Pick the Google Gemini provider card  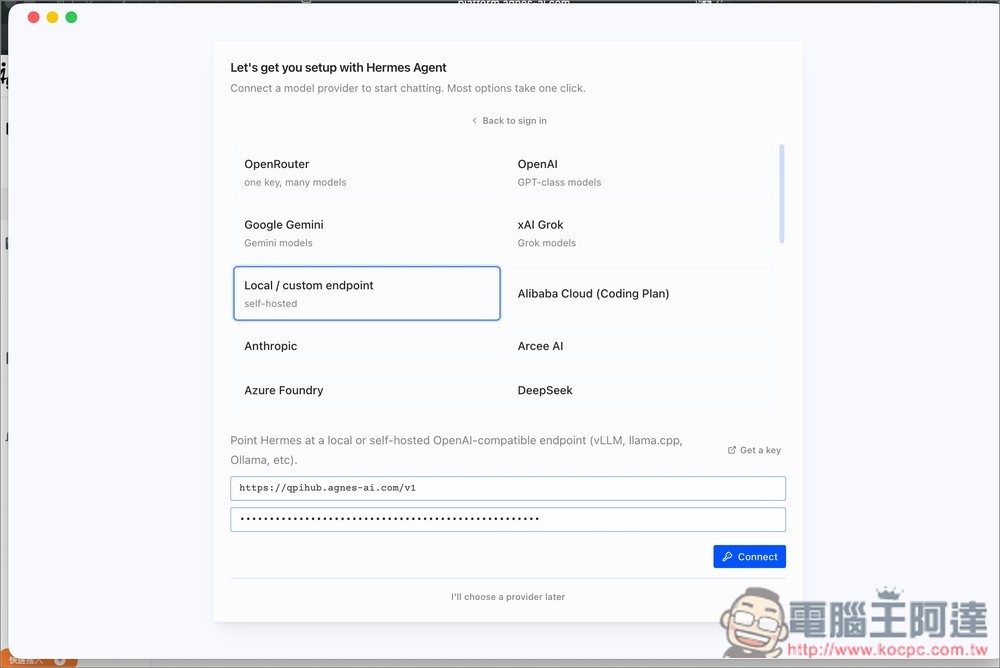(367, 233)
